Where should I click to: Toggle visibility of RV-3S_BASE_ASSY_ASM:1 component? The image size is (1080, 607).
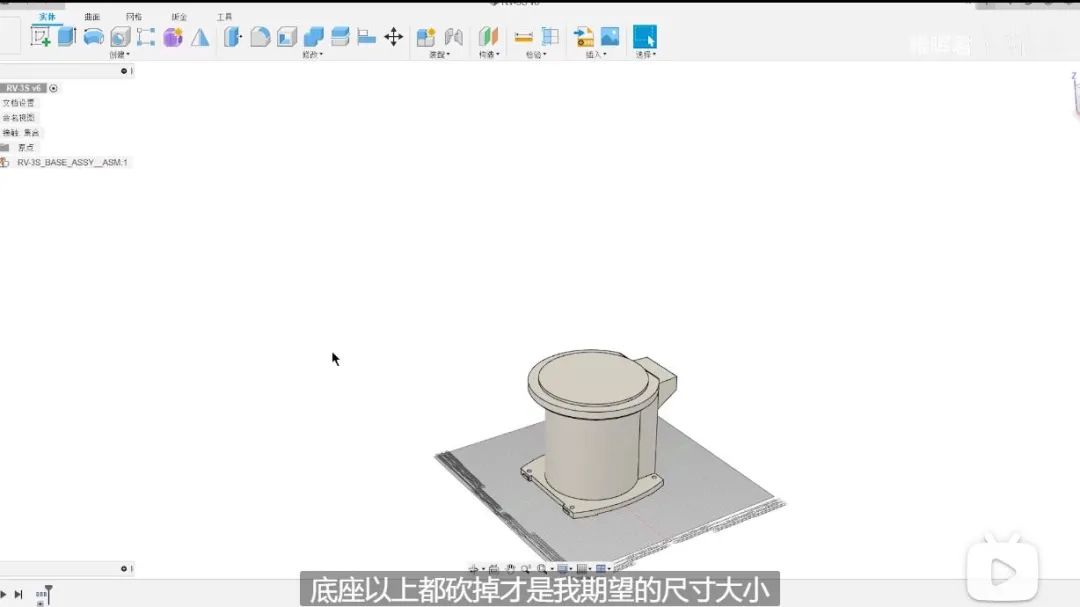5,161
